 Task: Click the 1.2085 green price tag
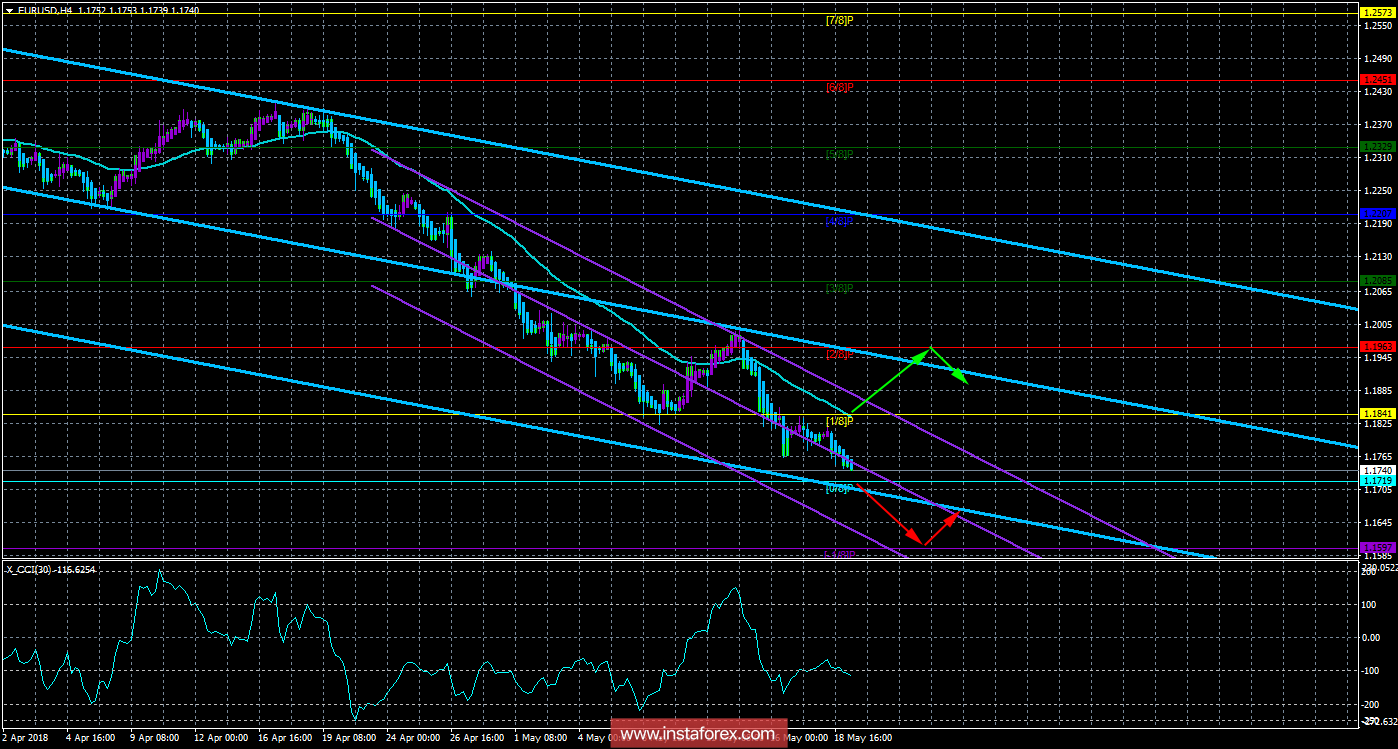pos(1377,281)
